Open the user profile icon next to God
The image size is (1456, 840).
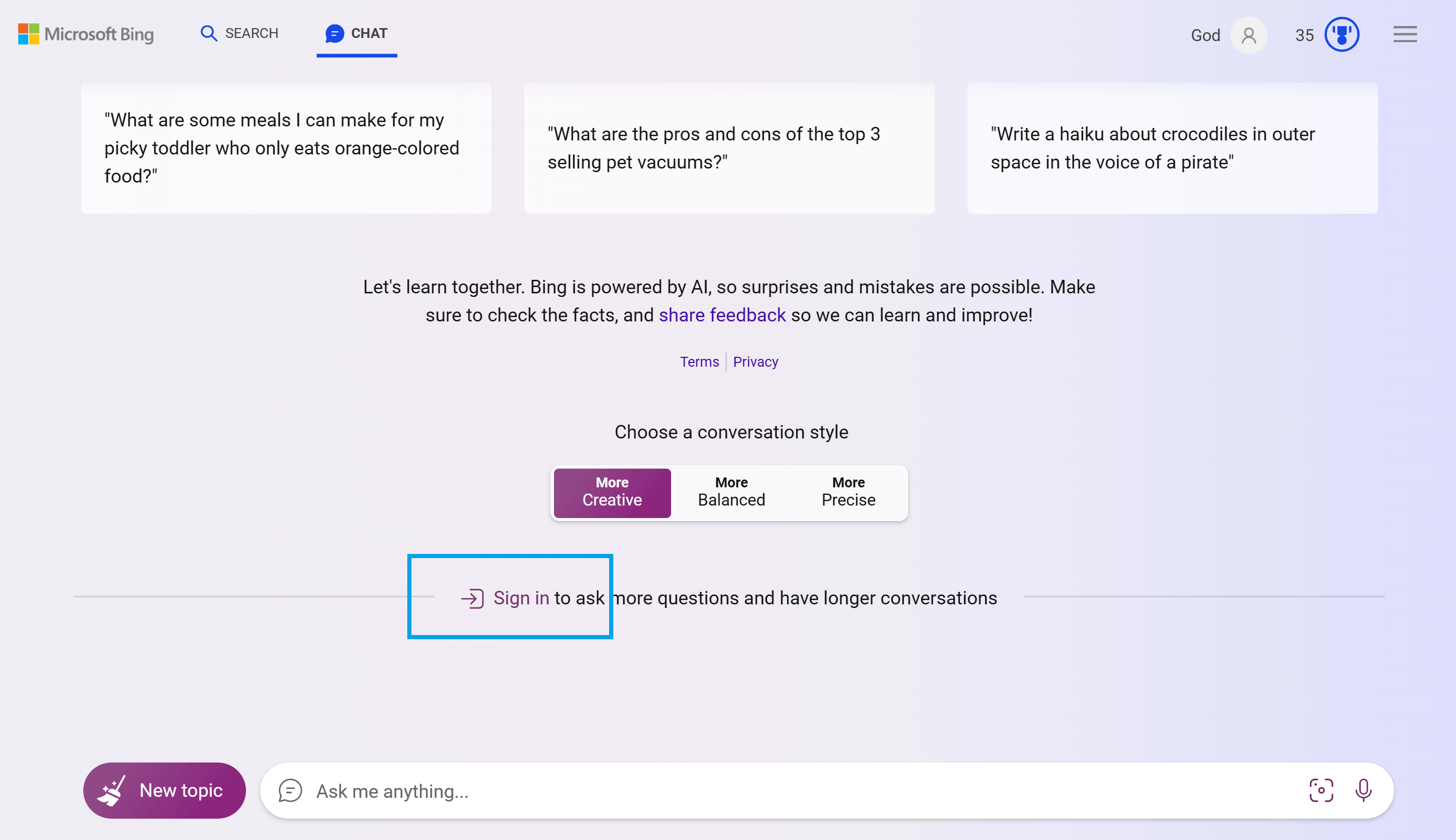pyautogui.click(x=1249, y=36)
